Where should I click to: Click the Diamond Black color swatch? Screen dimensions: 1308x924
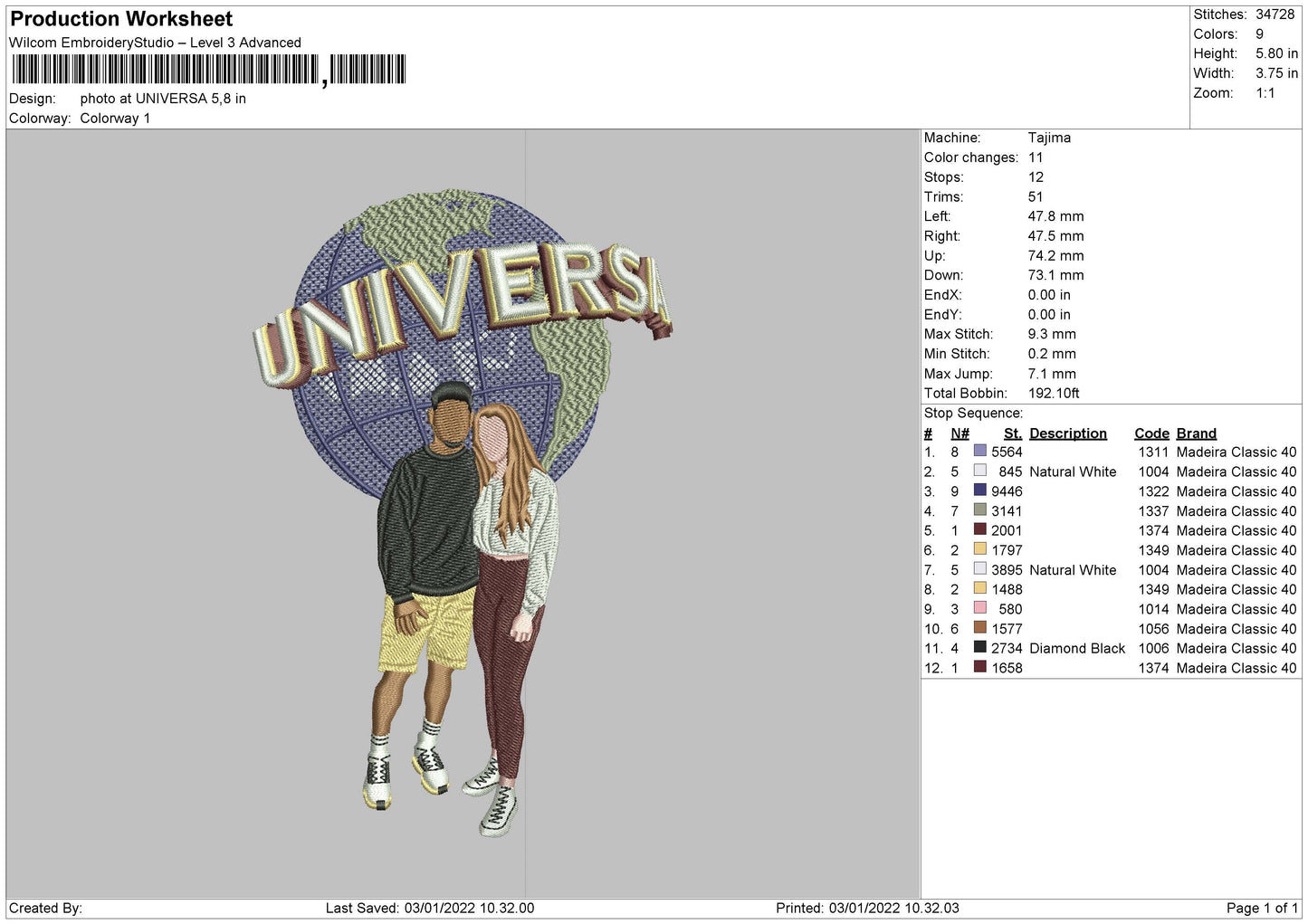click(x=979, y=647)
